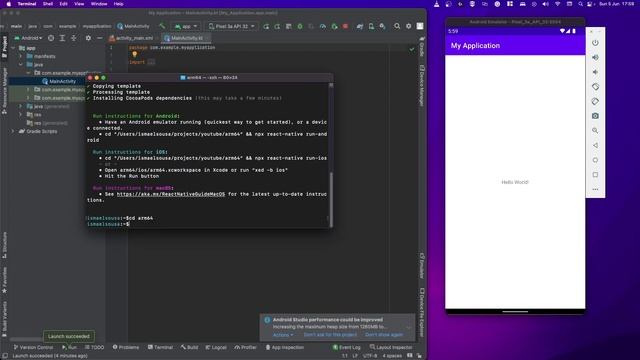Open the Shell menu in macOS menu bar
The width and height of the screenshot is (640, 360).
(x=48, y=4)
